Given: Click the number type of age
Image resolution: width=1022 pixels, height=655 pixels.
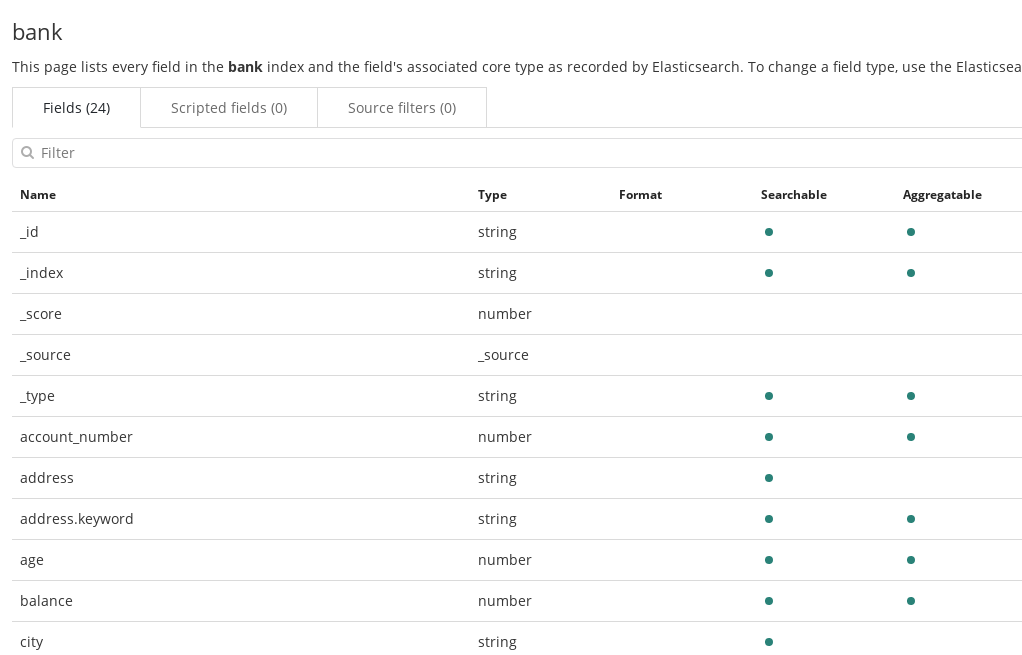Looking at the screenshot, I should 504,560.
